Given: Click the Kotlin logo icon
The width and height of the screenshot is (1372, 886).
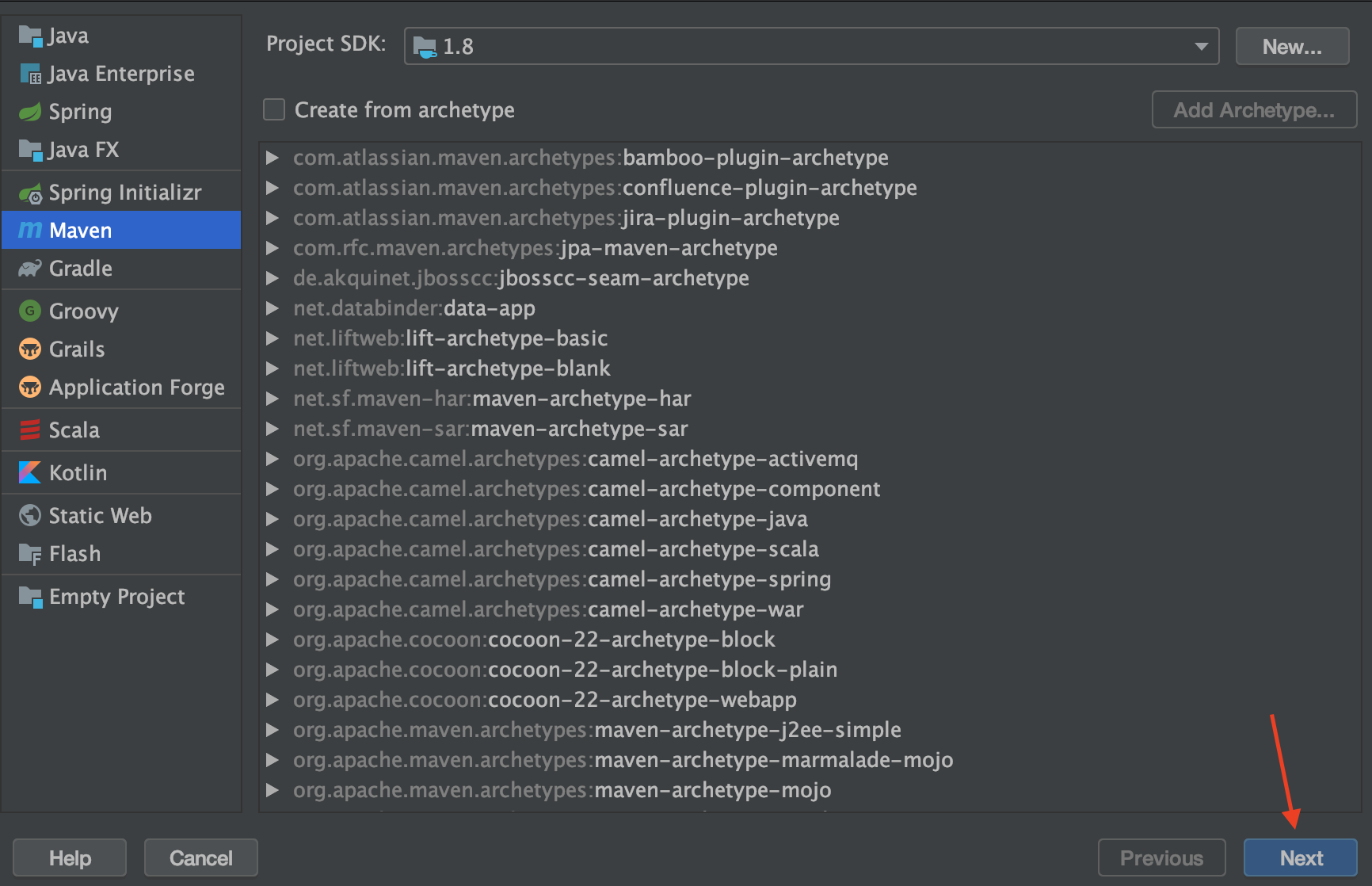Looking at the screenshot, I should (30, 472).
